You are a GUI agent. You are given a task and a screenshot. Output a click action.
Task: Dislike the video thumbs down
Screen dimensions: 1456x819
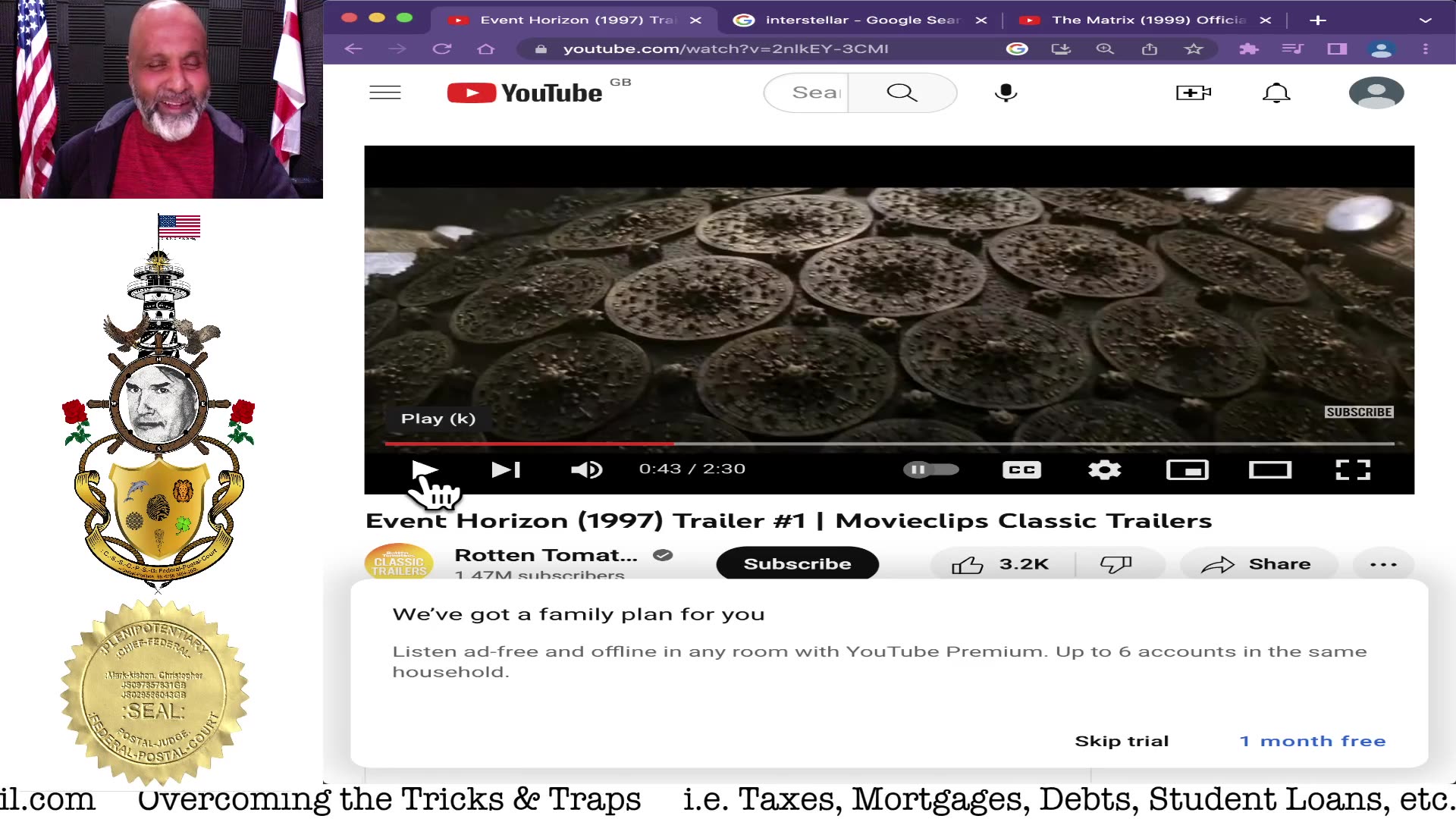point(1116,563)
